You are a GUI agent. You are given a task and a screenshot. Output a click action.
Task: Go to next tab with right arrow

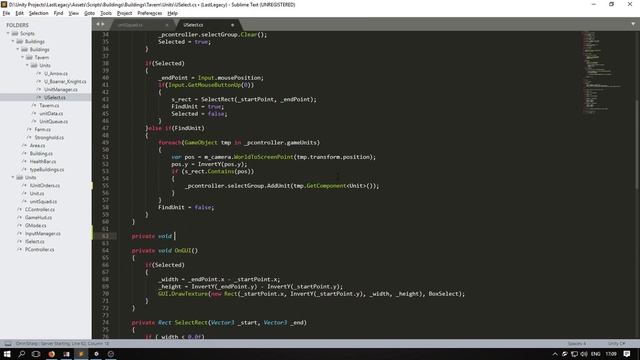pos(102,24)
